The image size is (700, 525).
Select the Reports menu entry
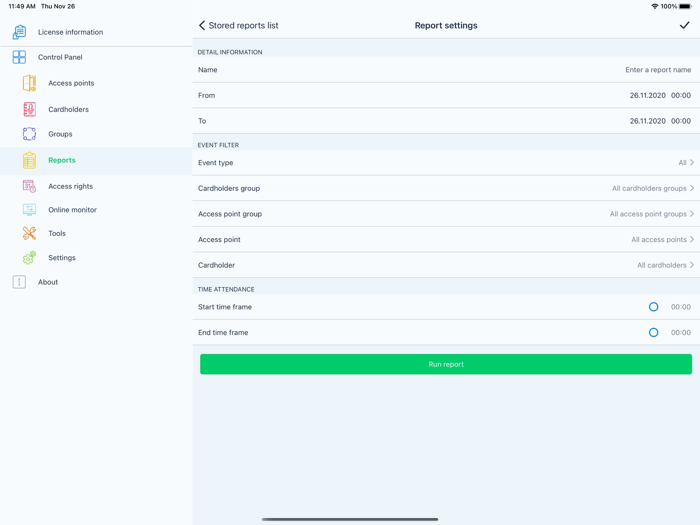coord(62,160)
